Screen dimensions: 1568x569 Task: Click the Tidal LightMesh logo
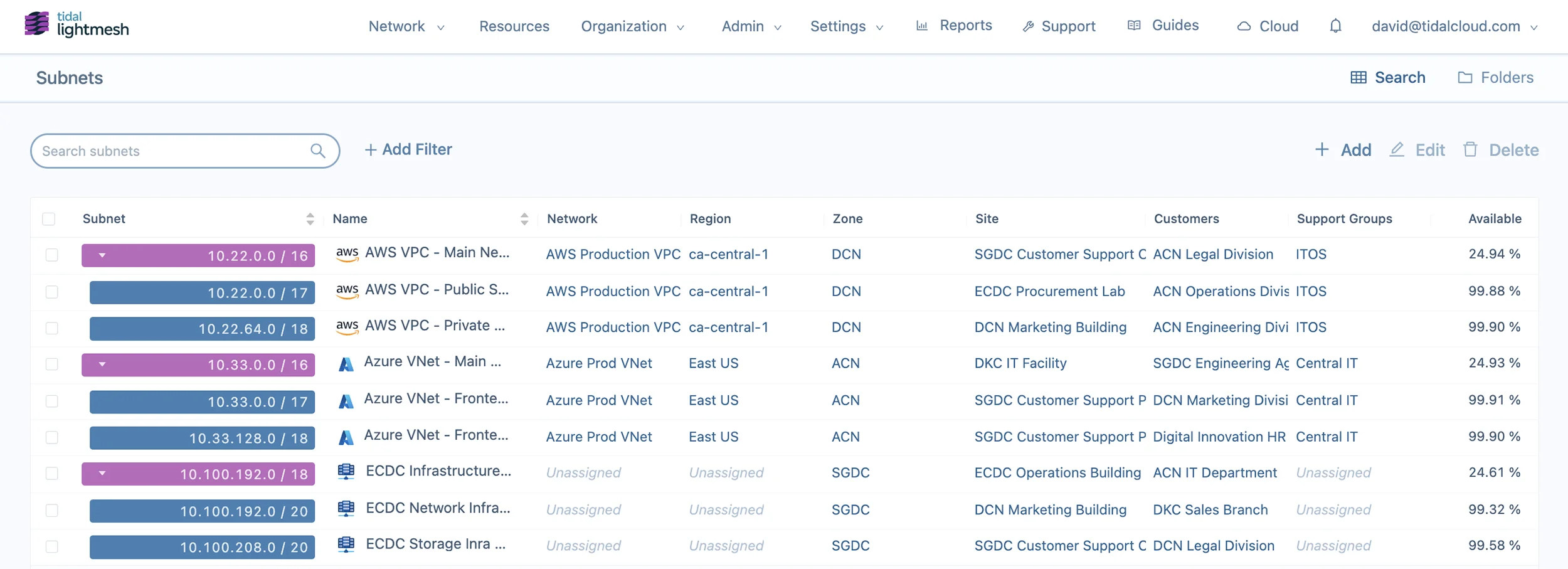(77, 25)
